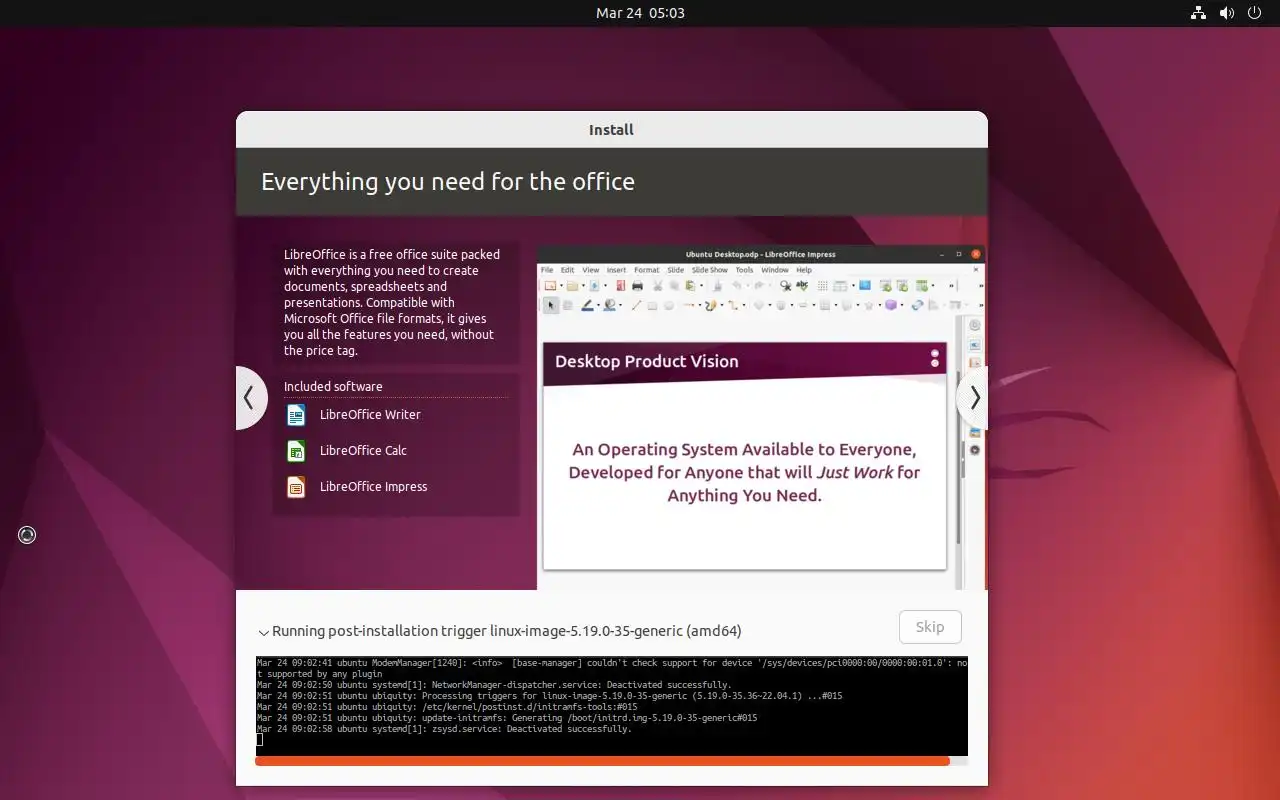Open Insert menu in the Impress screenshot
This screenshot has width=1280, height=800.
point(616,270)
